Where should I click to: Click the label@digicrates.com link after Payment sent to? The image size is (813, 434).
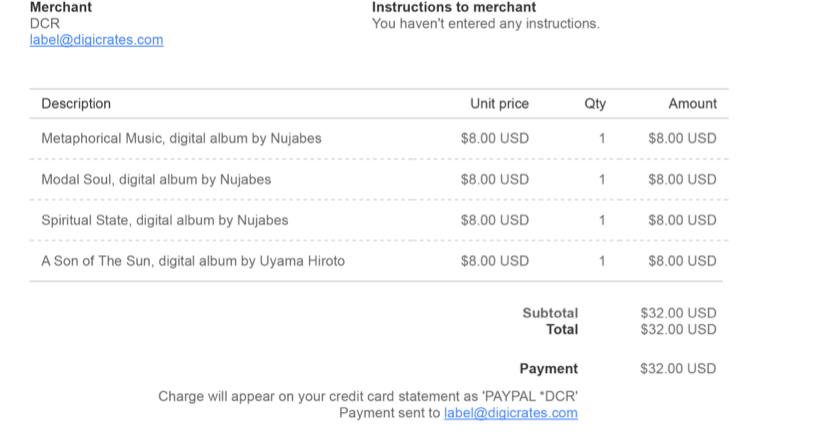tap(511, 413)
